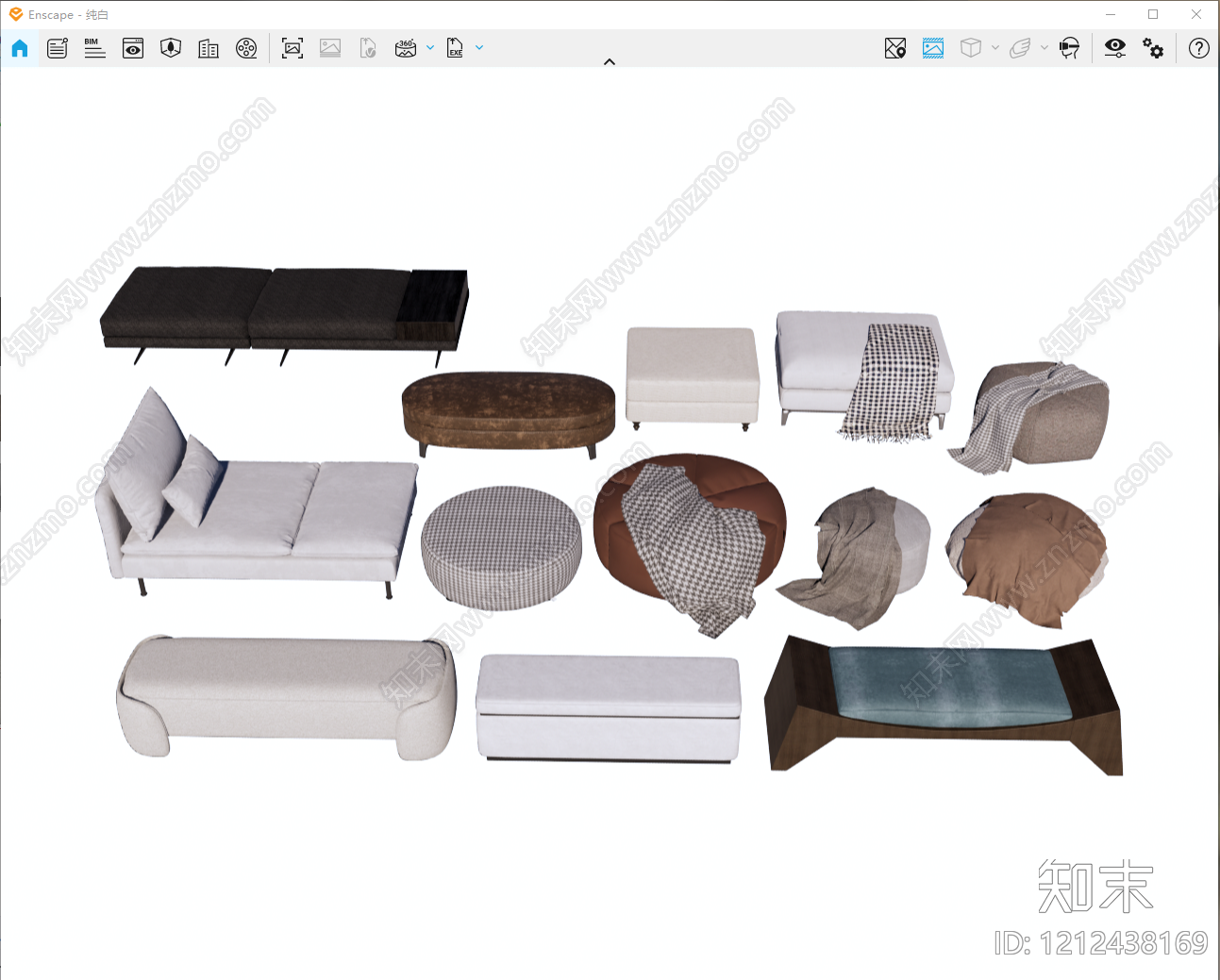Click the 360 panorama render icon
The height and width of the screenshot is (980, 1220).
[x=406, y=48]
